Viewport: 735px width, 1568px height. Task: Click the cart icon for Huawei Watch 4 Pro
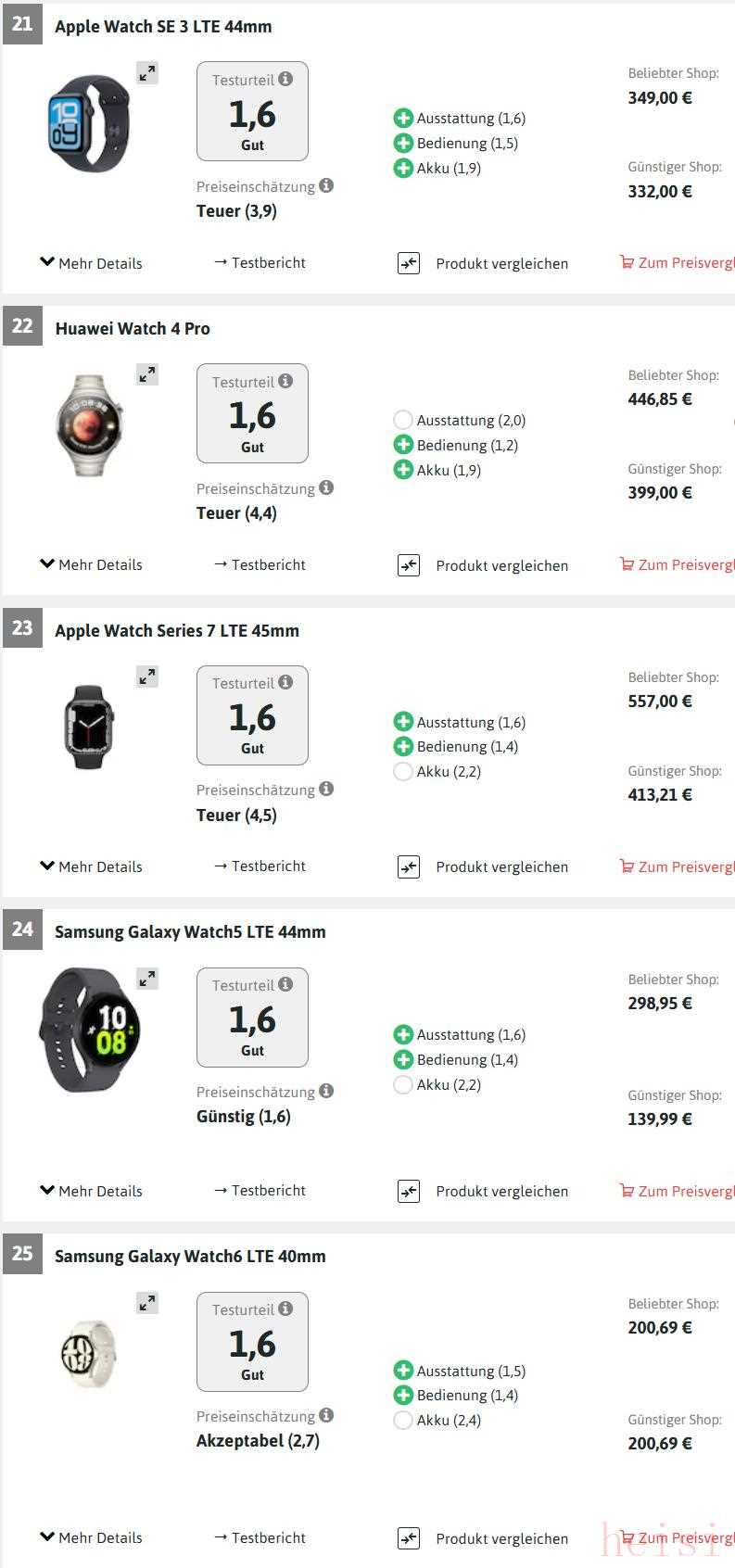tap(627, 564)
